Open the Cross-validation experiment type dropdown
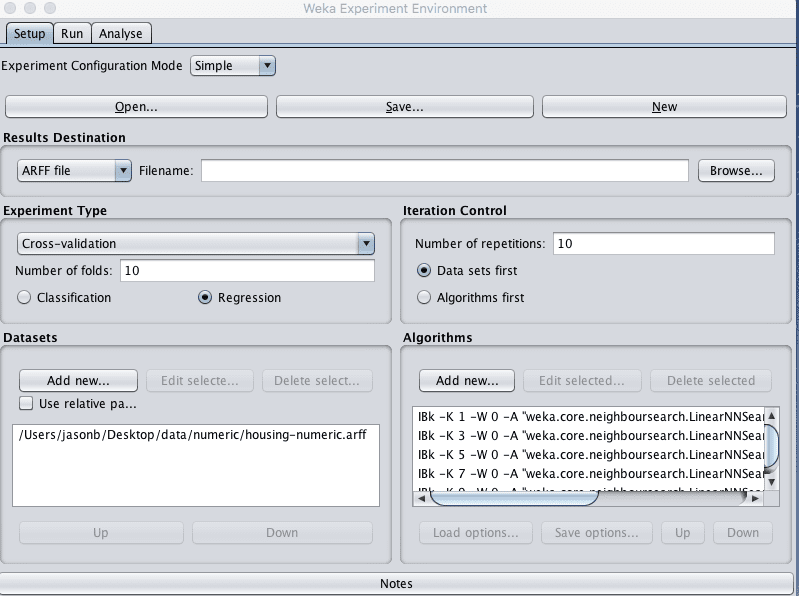Image resolution: width=799 pixels, height=596 pixels. coord(196,243)
